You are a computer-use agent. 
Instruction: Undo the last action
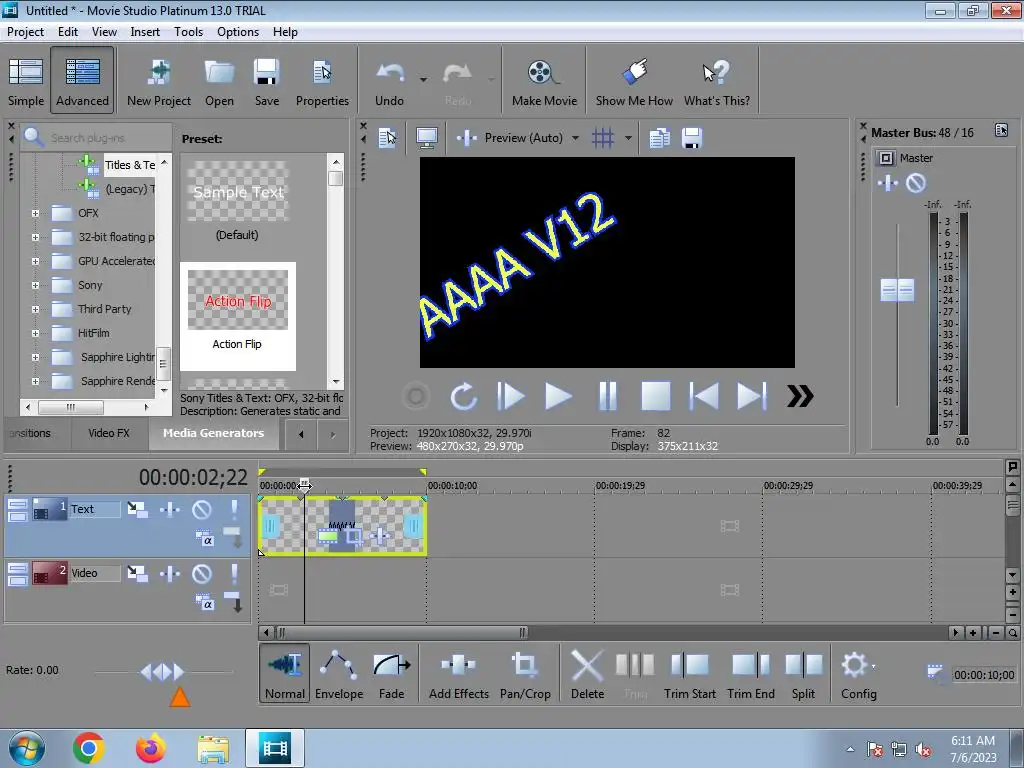[x=389, y=82]
